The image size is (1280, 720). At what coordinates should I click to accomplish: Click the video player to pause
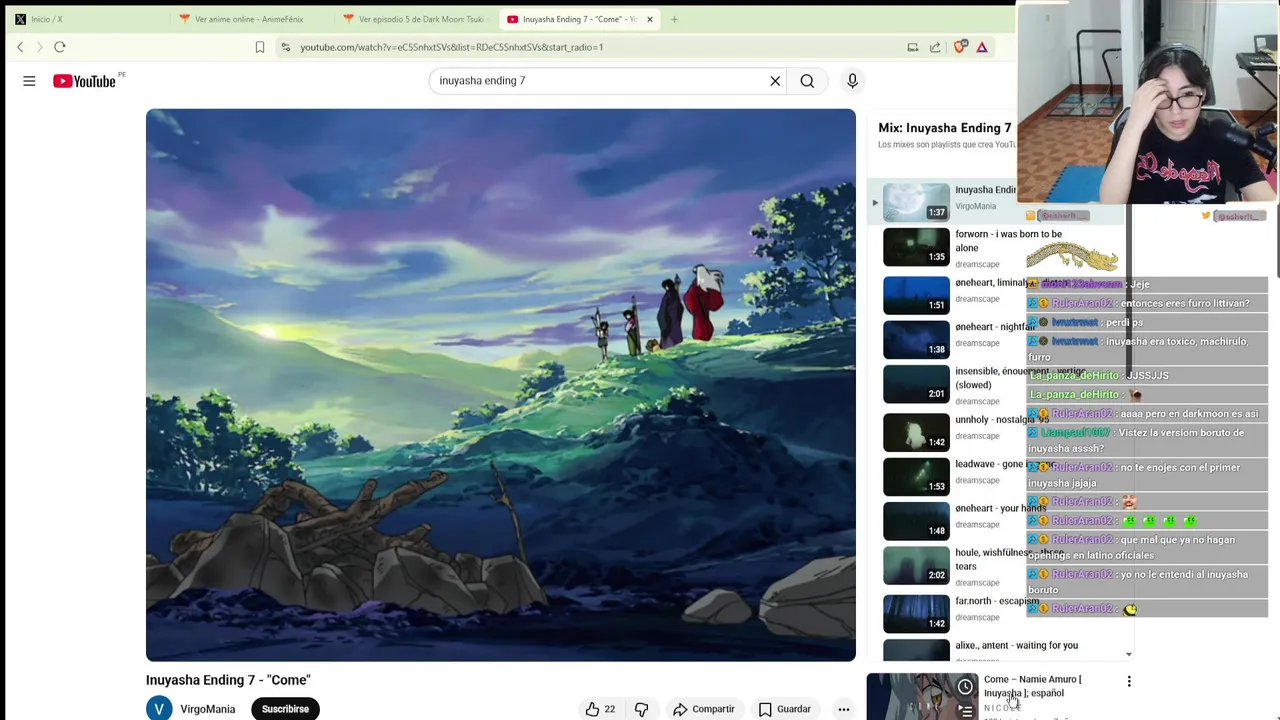500,385
